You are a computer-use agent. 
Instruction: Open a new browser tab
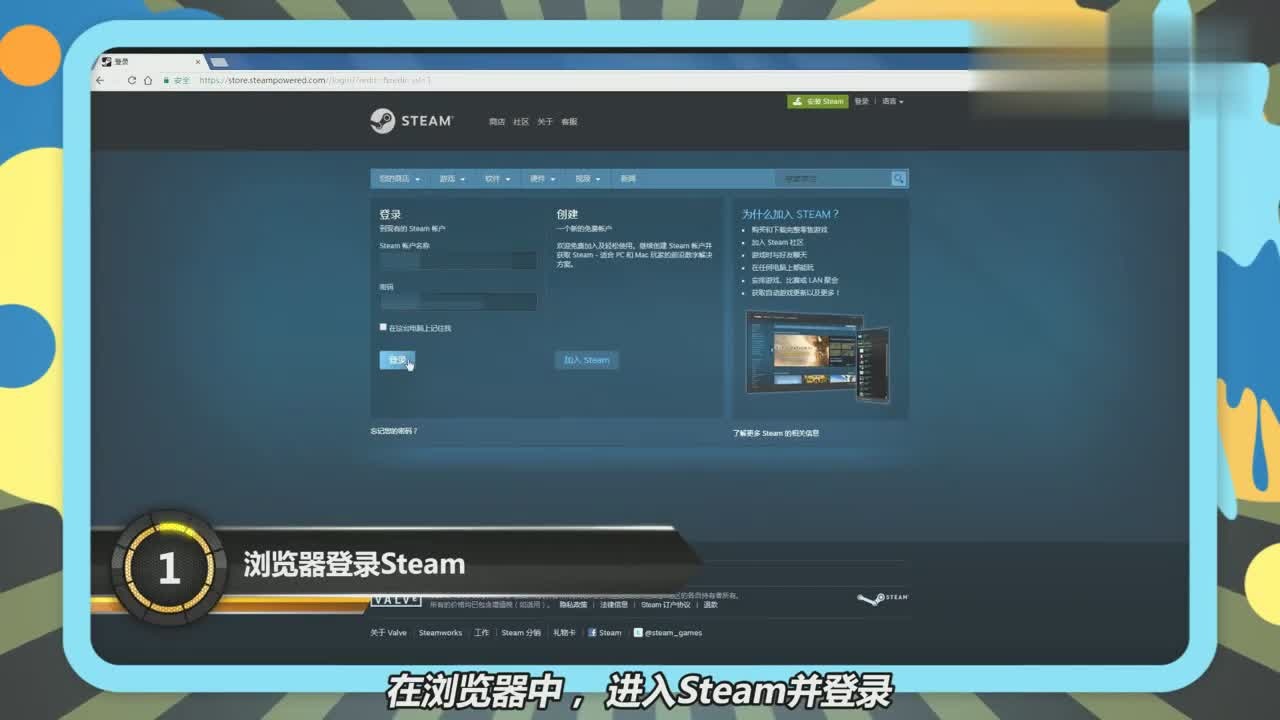[x=219, y=62]
